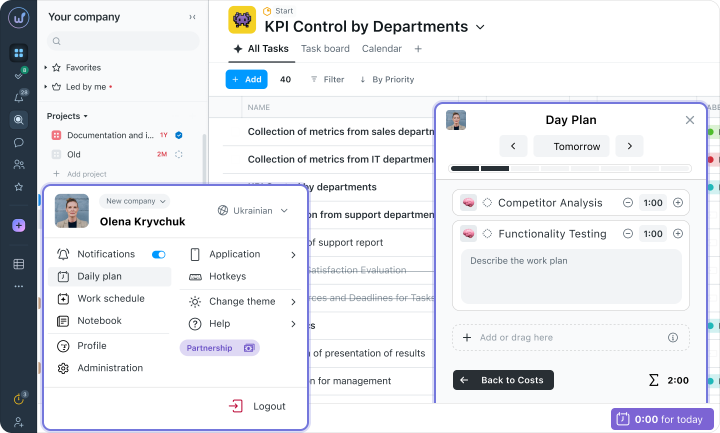Expand the KPI Control by Departments title dropdown
This screenshot has height=433, width=720.
pyautogui.click(x=480, y=27)
